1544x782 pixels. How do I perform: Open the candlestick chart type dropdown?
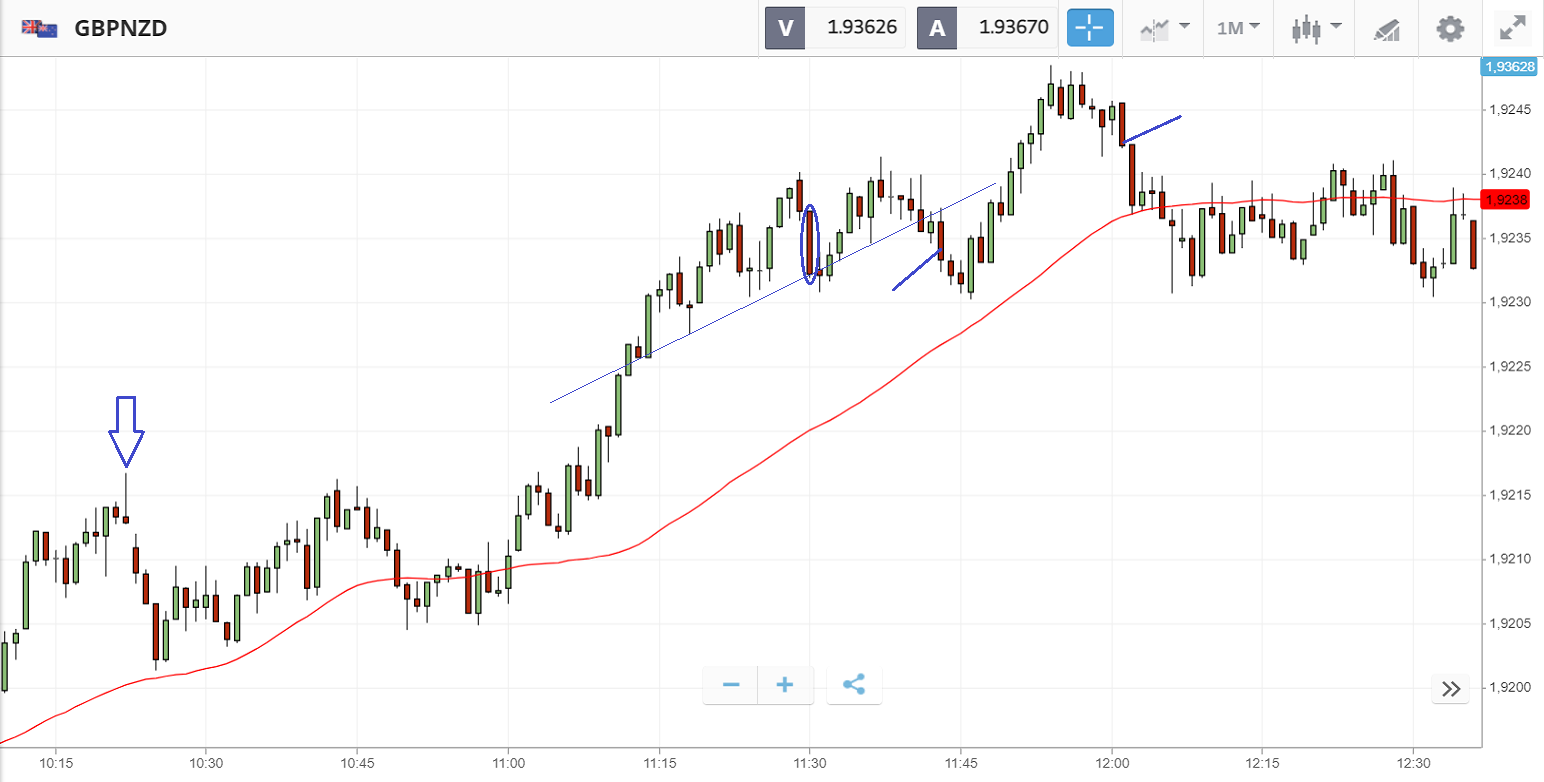[1315, 28]
